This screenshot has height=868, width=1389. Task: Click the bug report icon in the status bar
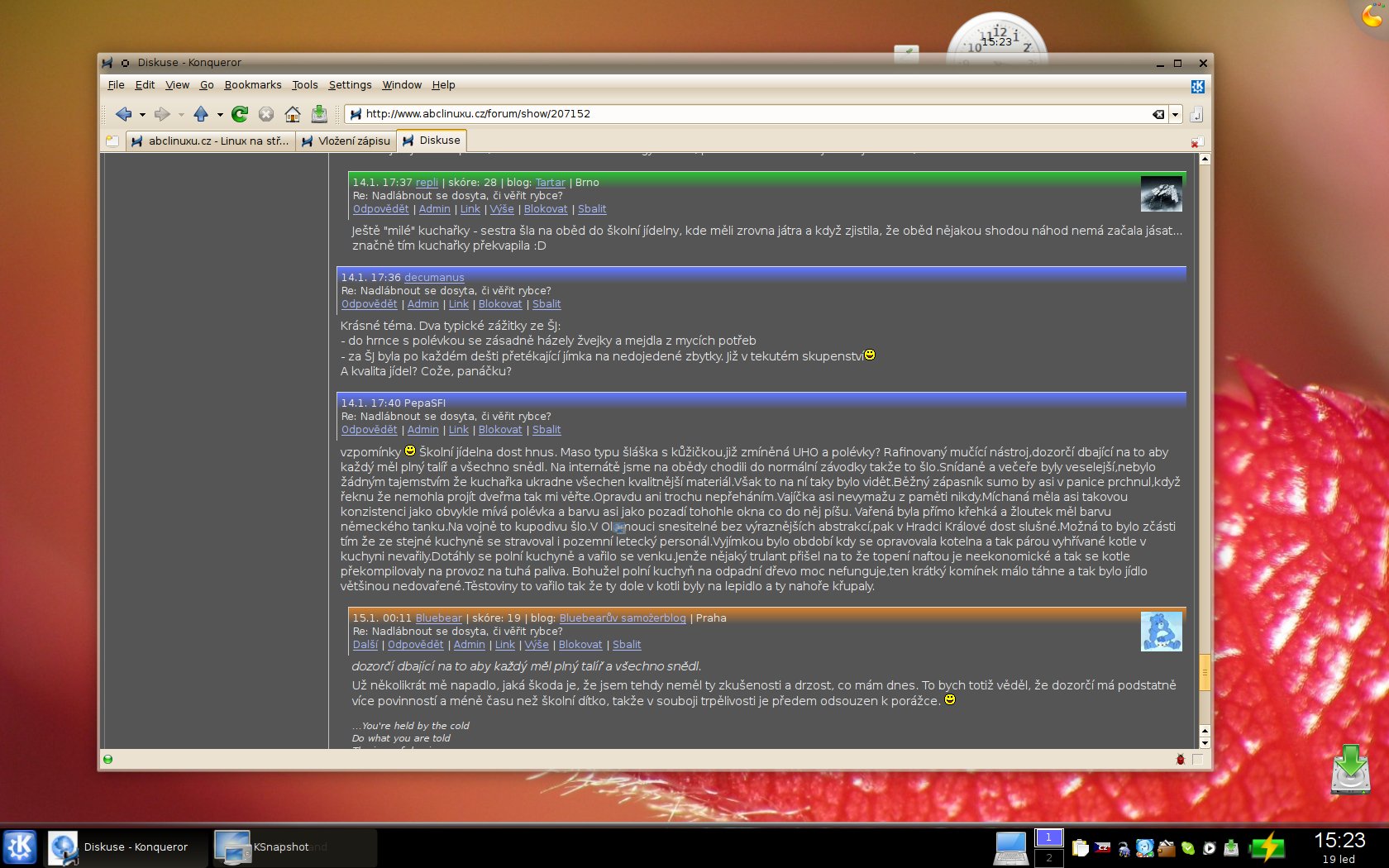(1181, 759)
